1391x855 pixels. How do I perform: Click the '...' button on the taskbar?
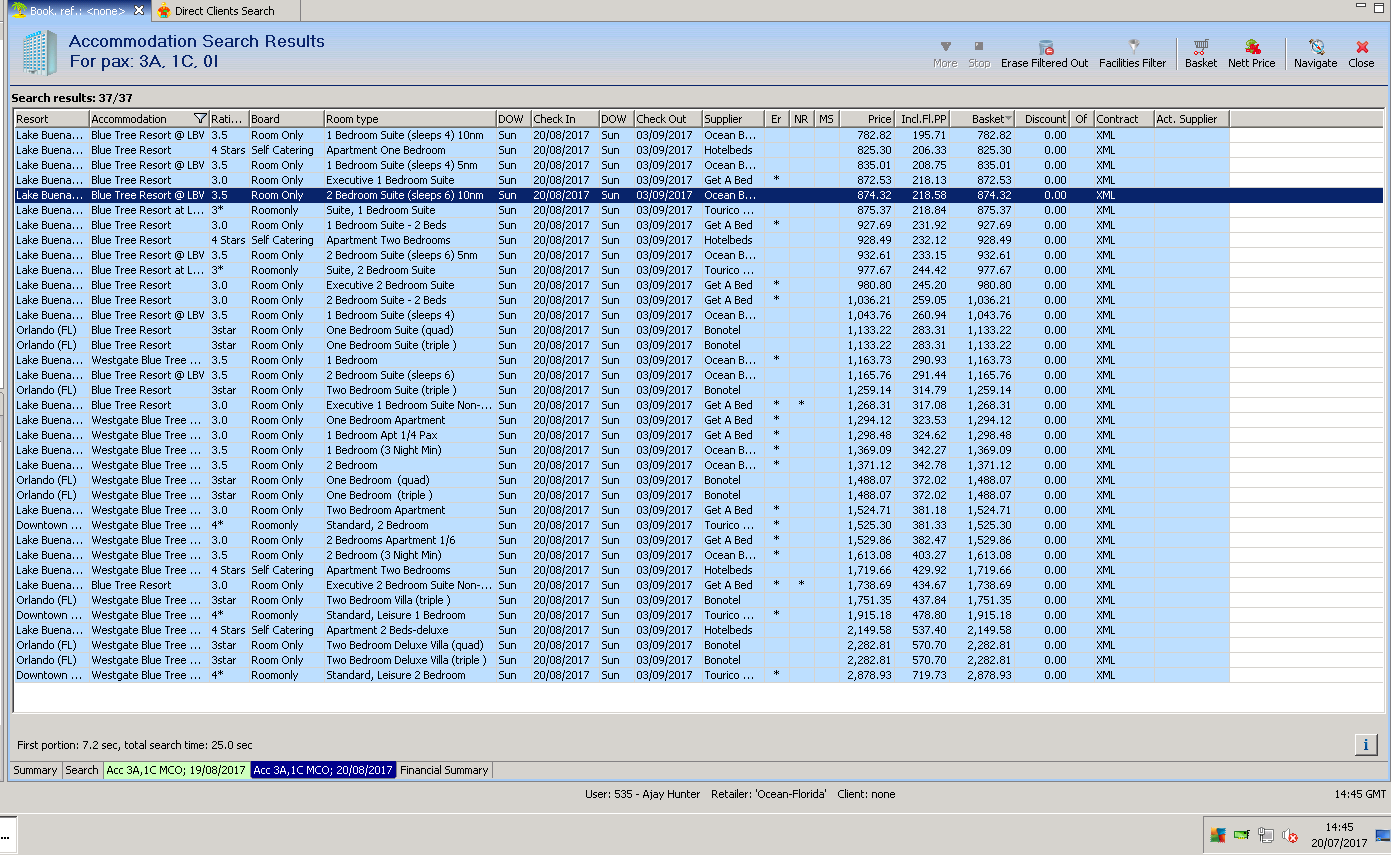pyautogui.click(x=6, y=834)
